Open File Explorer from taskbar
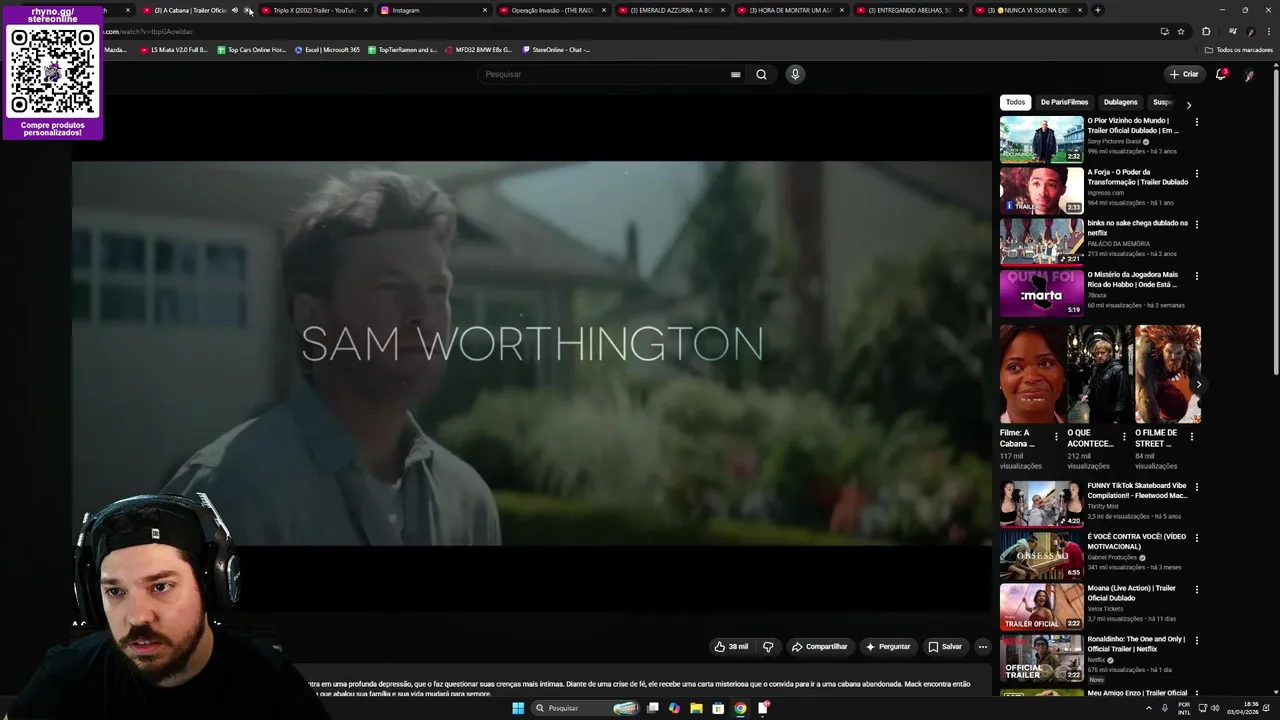Image resolution: width=1280 pixels, height=720 pixels. pyautogui.click(x=696, y=708)
